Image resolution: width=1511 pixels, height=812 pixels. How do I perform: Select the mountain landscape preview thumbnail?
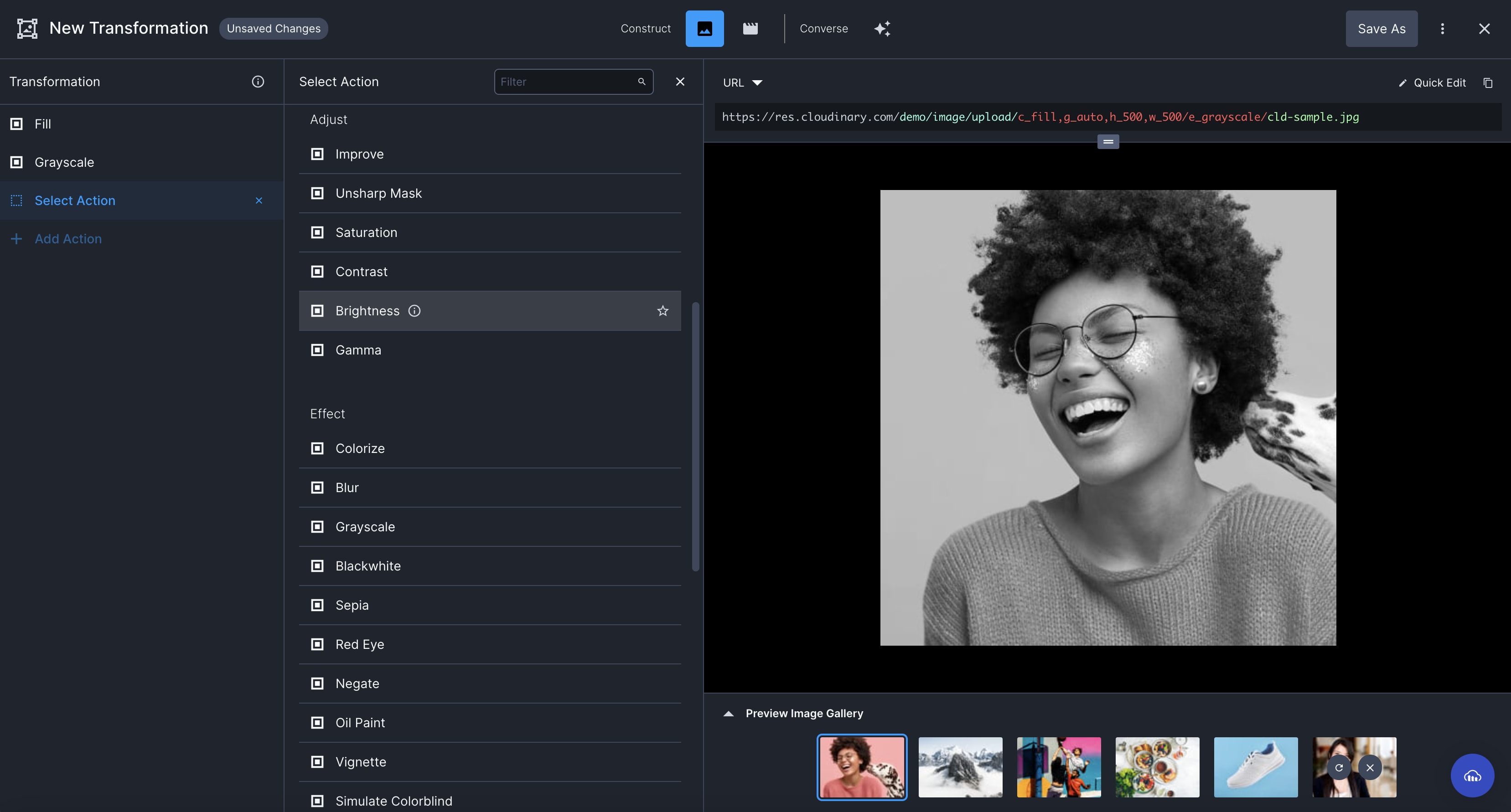point(960,767)
